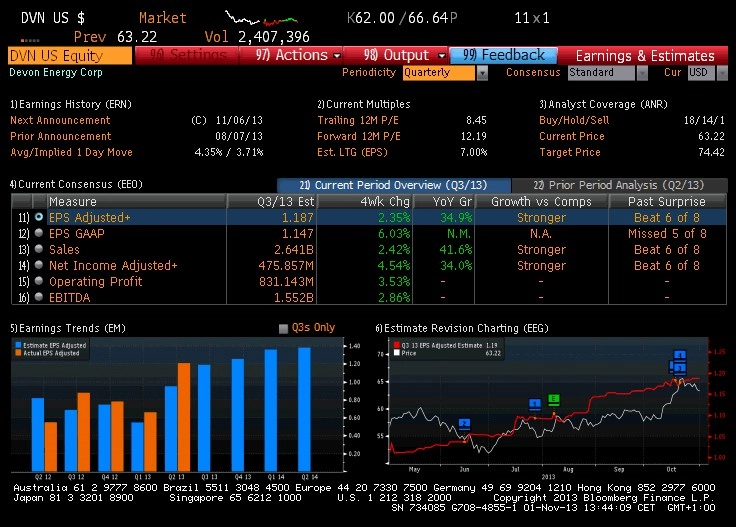Click the Sales estimate 2.641B
This screenshot has height=527, width=736.
294,250
